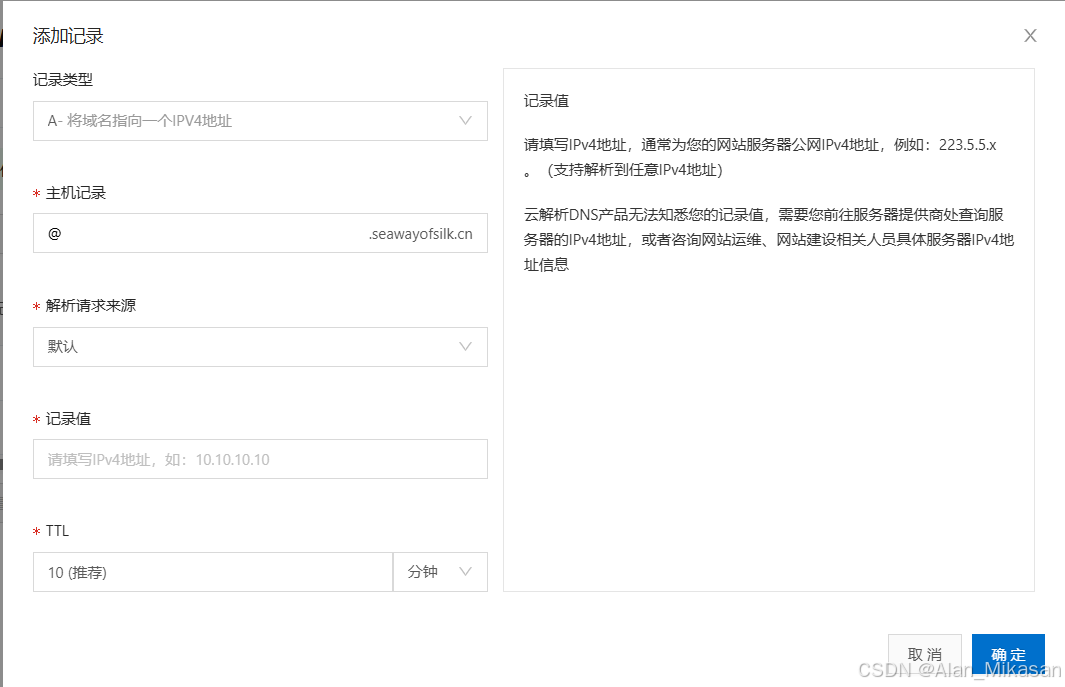The width and height of the screenshot is (1065, 687).
Task: Open the 记录类型 record type dropdown
Action: click(260, 120)
